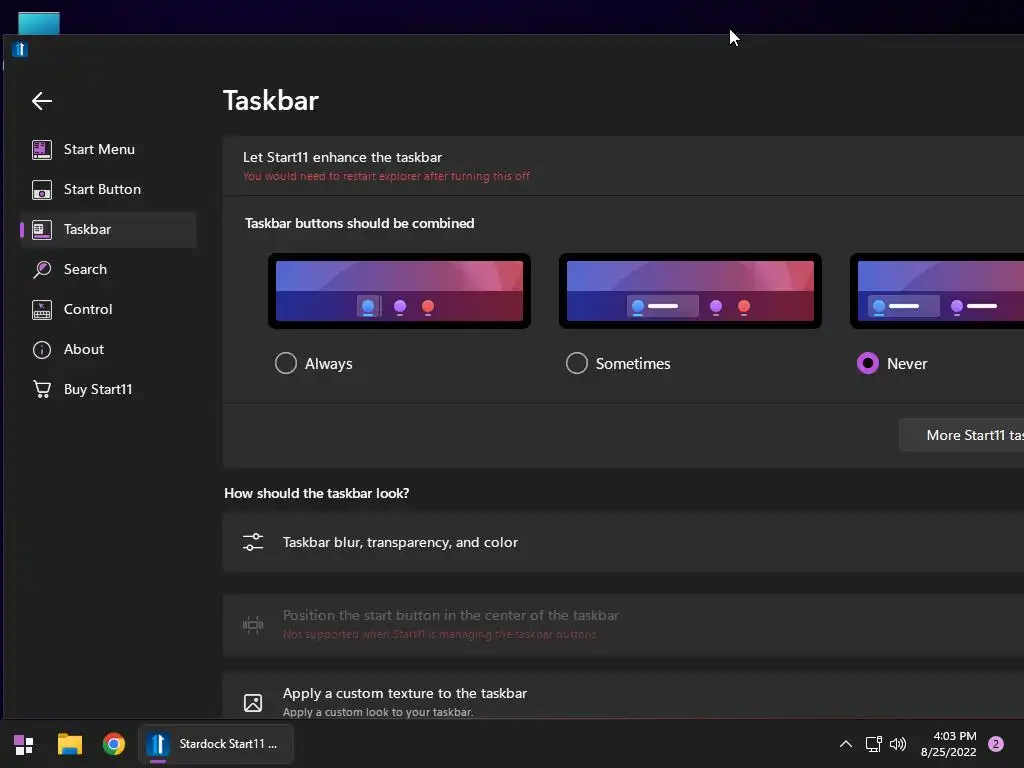This screenshot has height=768, width=1024.
Task: Click the More Start11 taskbar button
Action: pos(962,435)
